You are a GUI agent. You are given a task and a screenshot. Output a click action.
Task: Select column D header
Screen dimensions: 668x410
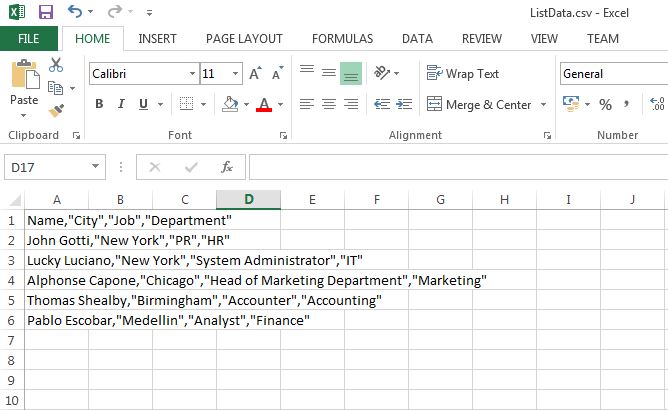point(248,199)
